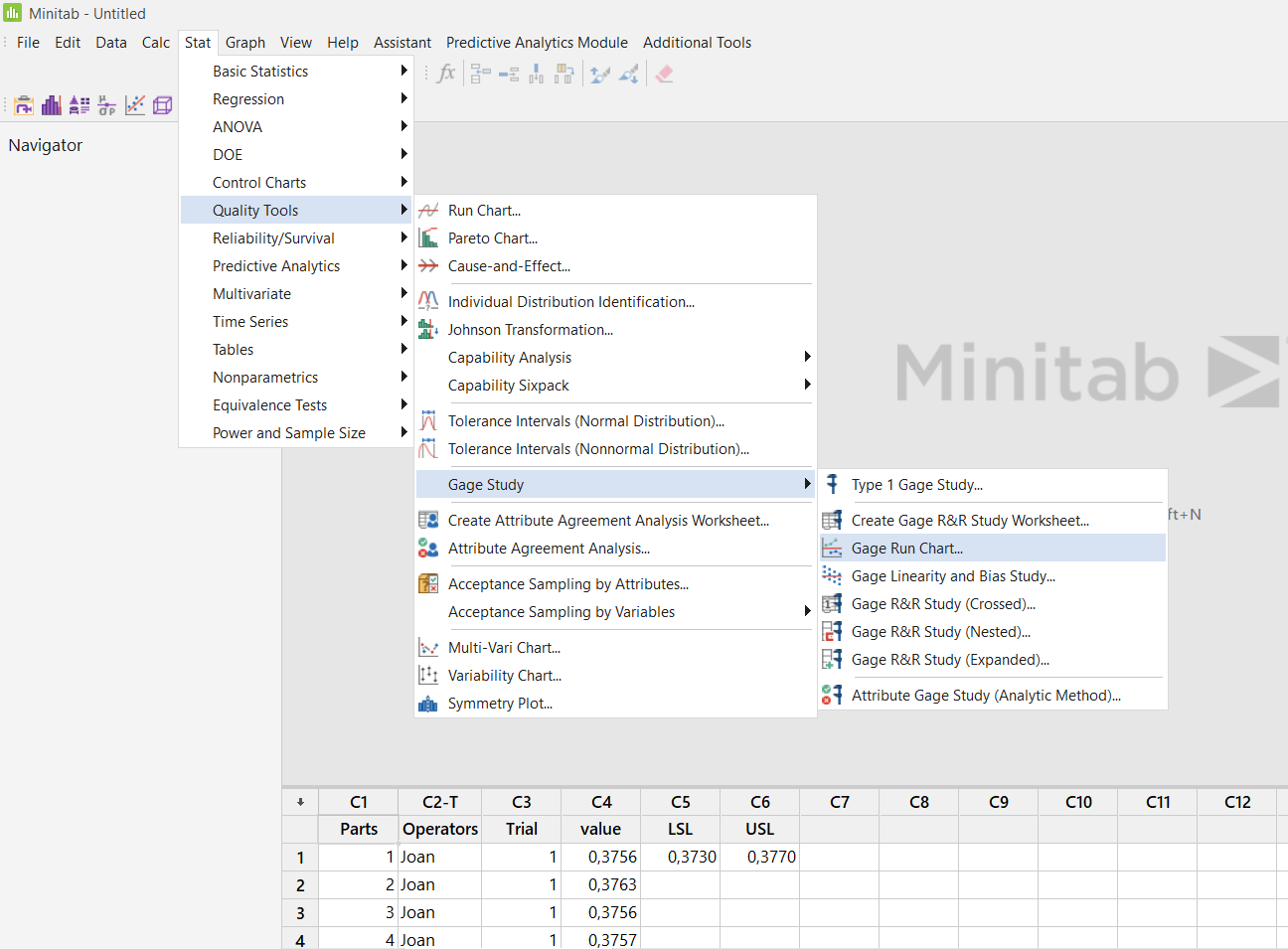
Task: Open the histogram toolbar icon
Action: click(51, 104)
